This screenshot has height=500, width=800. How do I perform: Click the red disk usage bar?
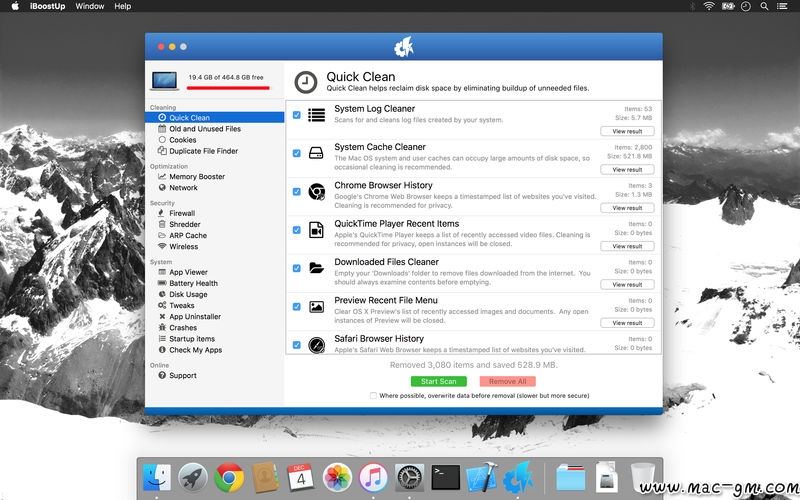pos(228,88)
